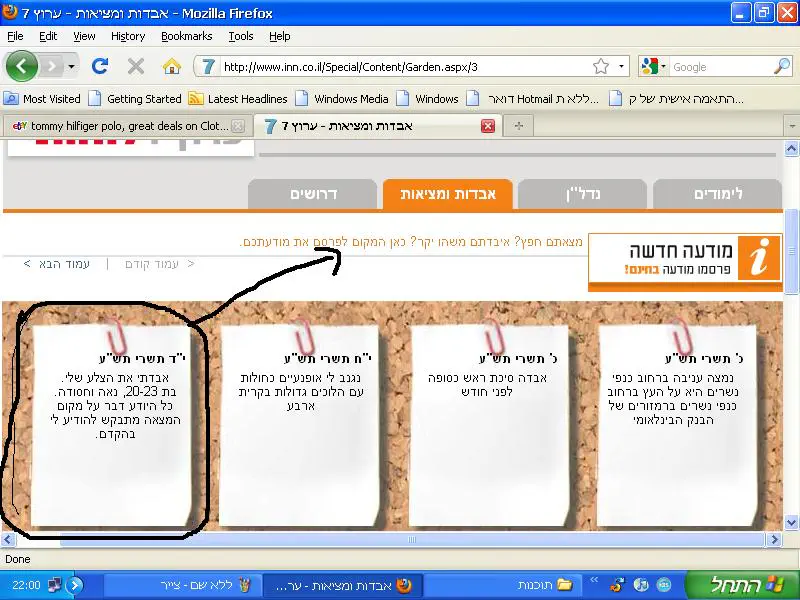Select the לימודים site tab
800x600 pixels.
(717, 194)
